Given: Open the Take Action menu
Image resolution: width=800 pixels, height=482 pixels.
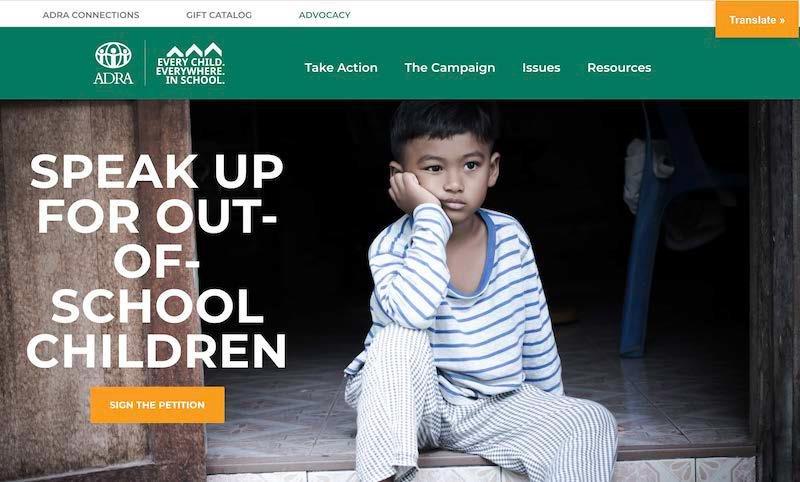Looking at the screenshot, I should (341, 67).
